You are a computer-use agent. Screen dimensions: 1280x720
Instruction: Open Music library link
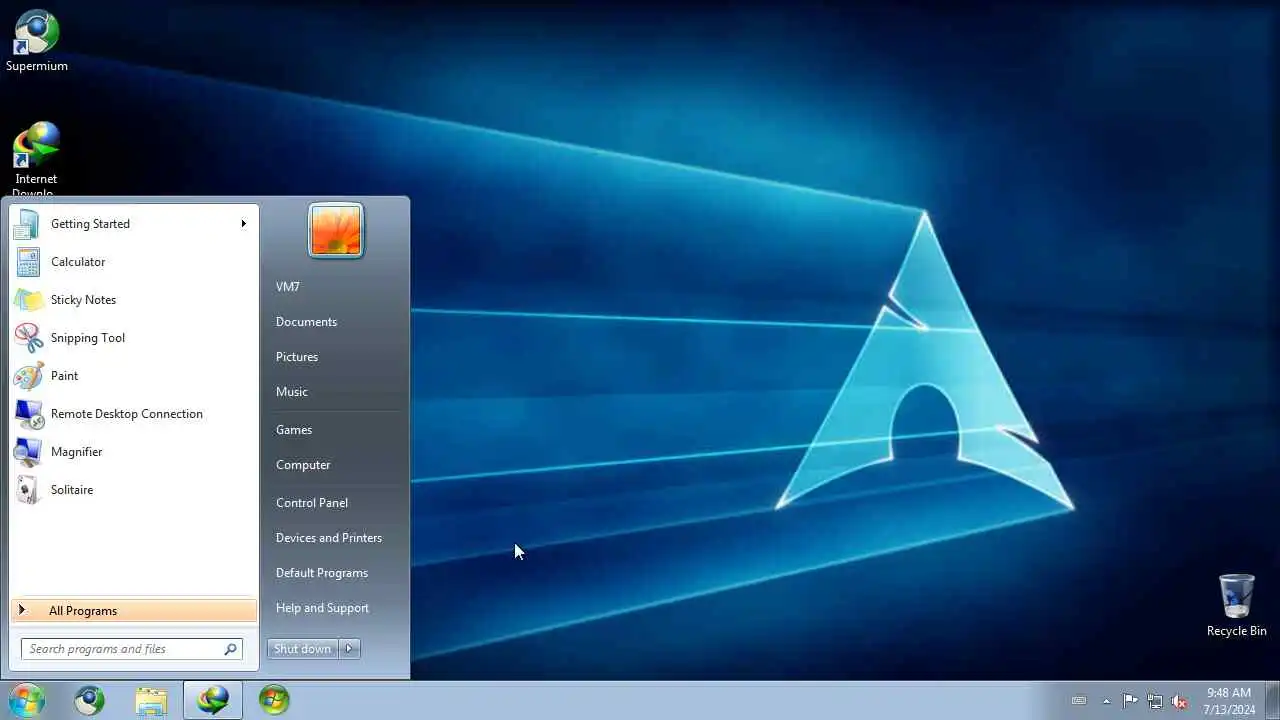[292, 392]
